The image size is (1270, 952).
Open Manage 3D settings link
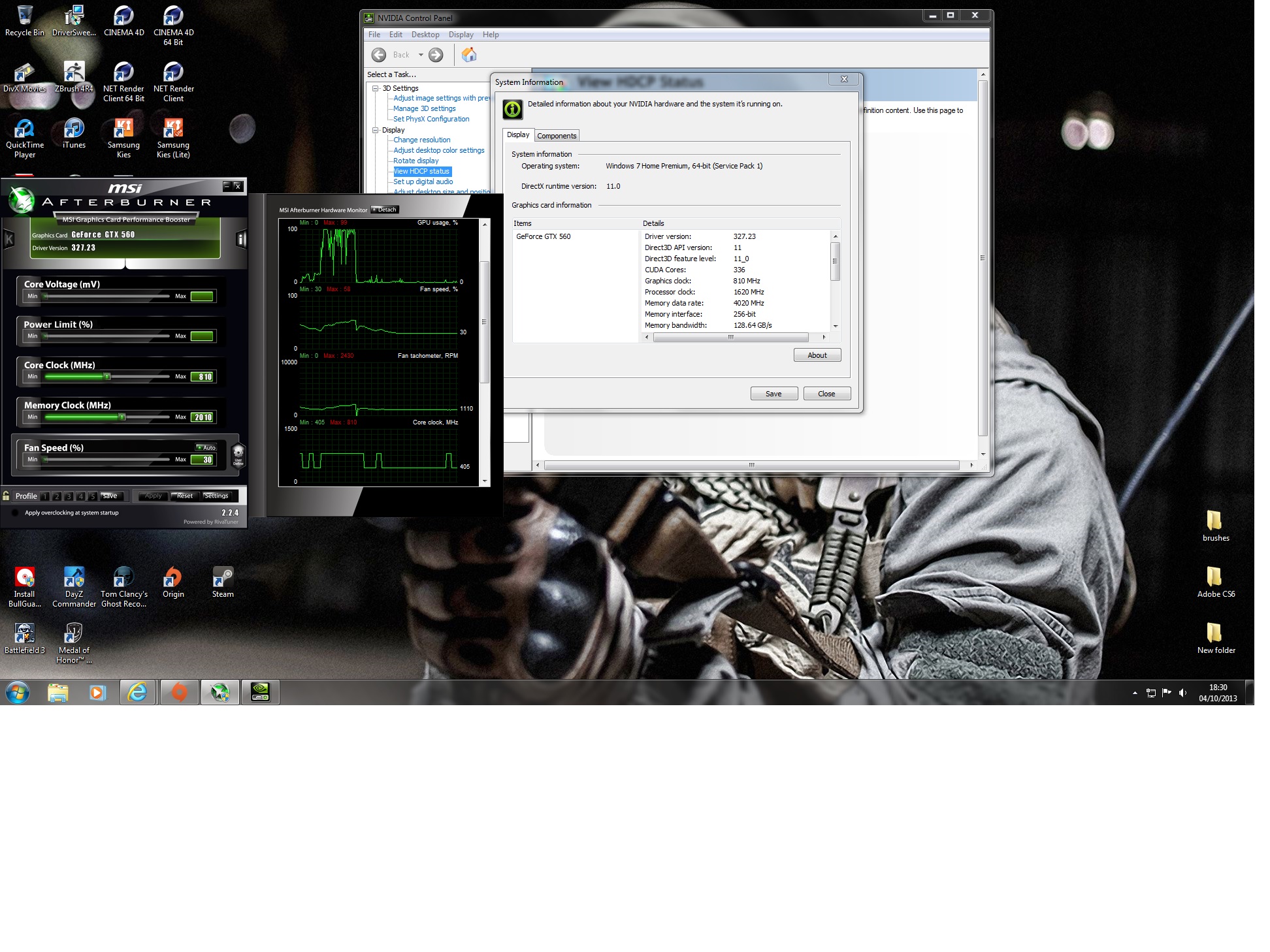(x=425, y=108)
